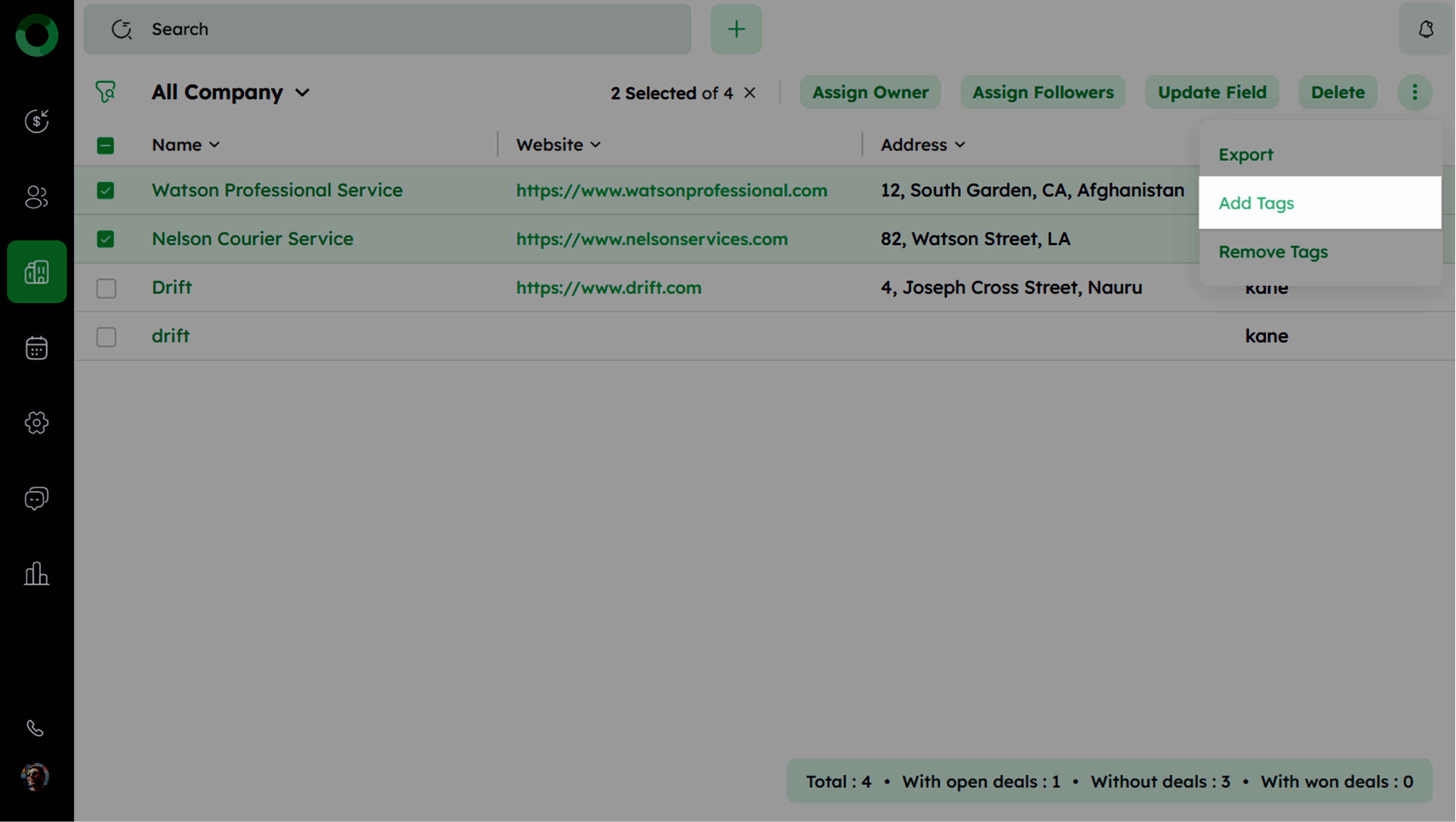
Task: Choose Remove Tags from the menu
Action: (x=1273, y=251)
